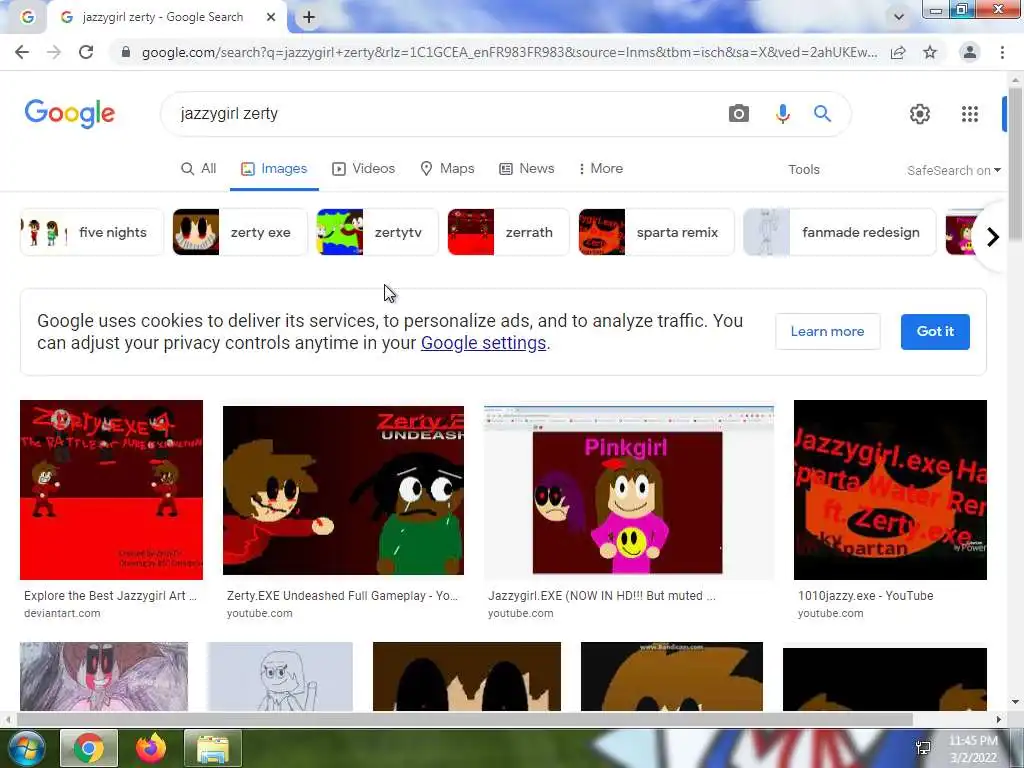Viewport: 1024px width, 768px height.
Task: Click '1010jazzy.exe - YouTube' caption
Action: (865, 596)
